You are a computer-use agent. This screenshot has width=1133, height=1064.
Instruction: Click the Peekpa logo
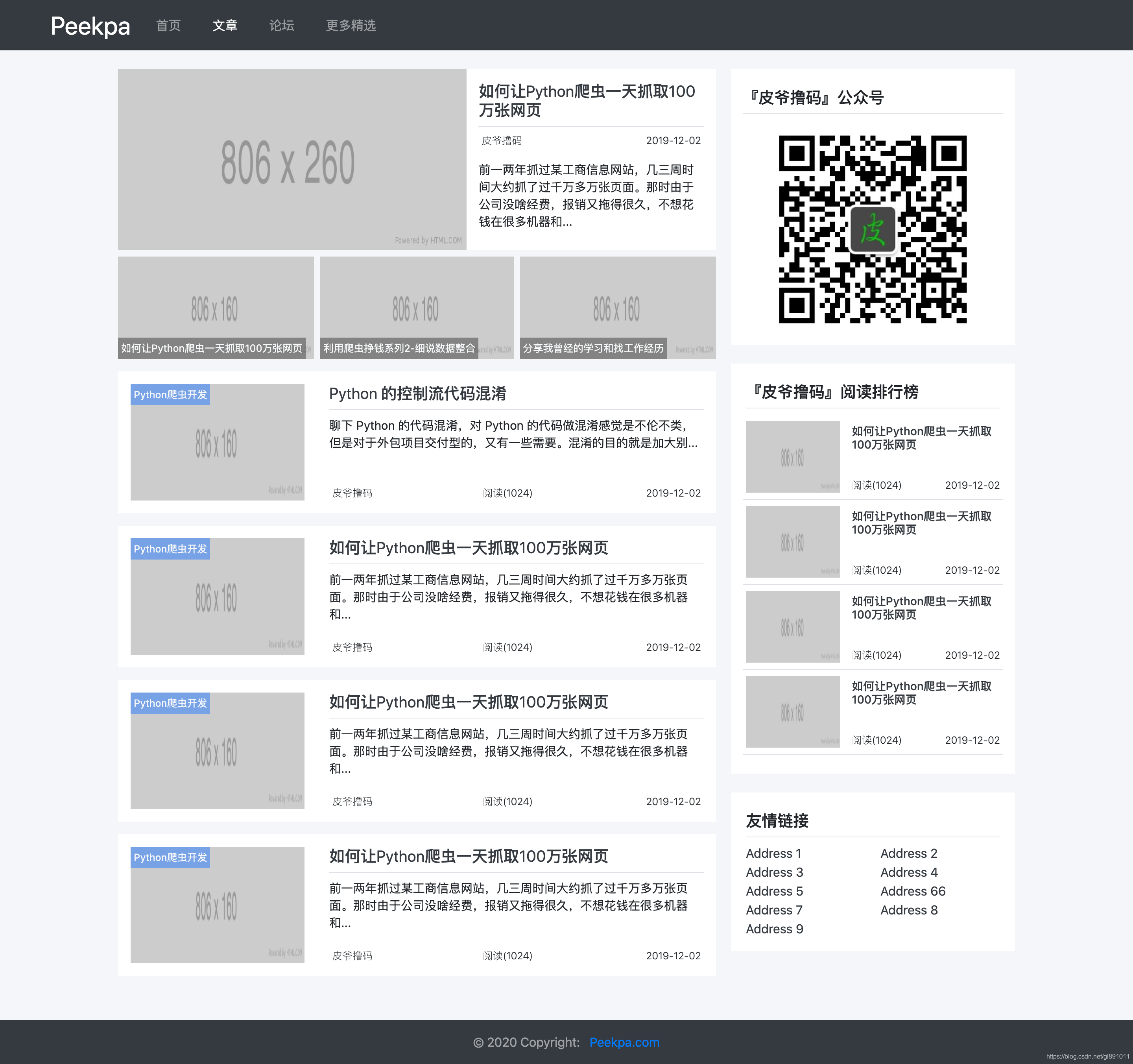[x=90, y=25]
